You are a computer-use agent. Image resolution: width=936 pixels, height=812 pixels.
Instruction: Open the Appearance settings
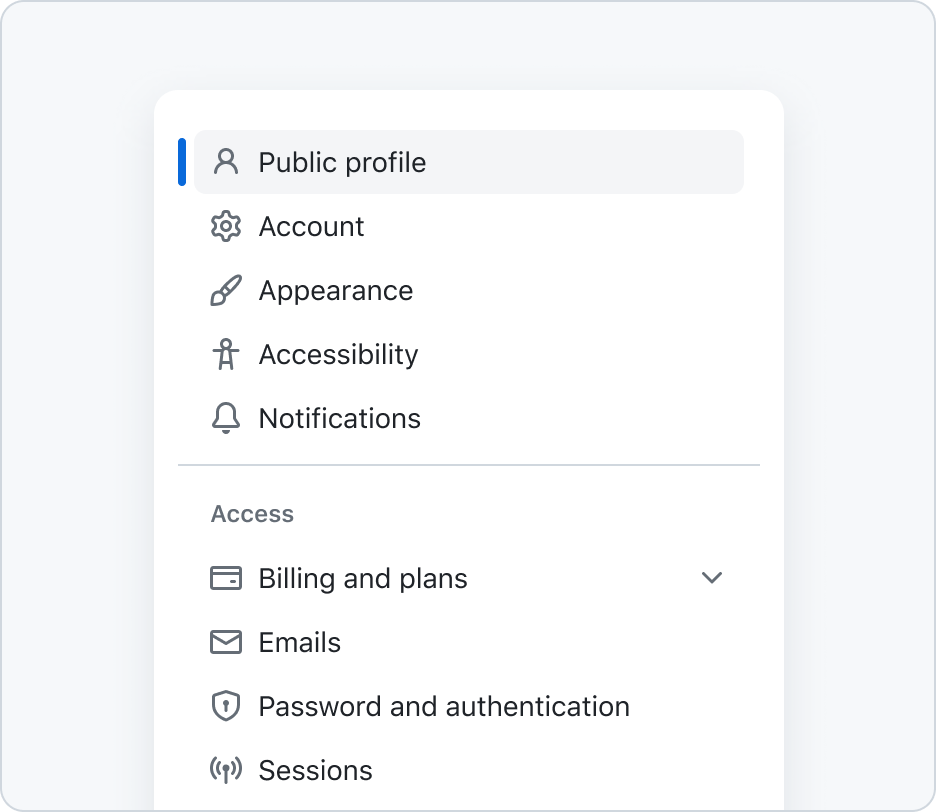[x=469, y=290]
